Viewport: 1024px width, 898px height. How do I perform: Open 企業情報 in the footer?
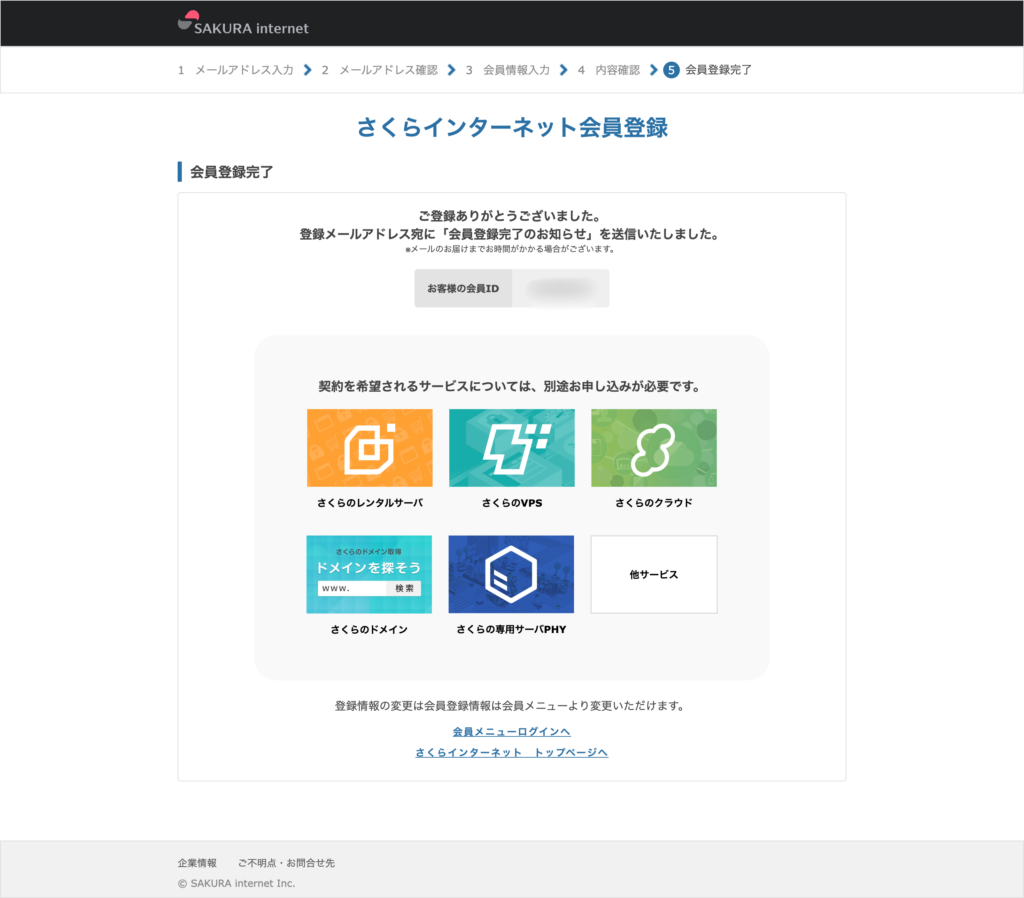click(197, 863)
